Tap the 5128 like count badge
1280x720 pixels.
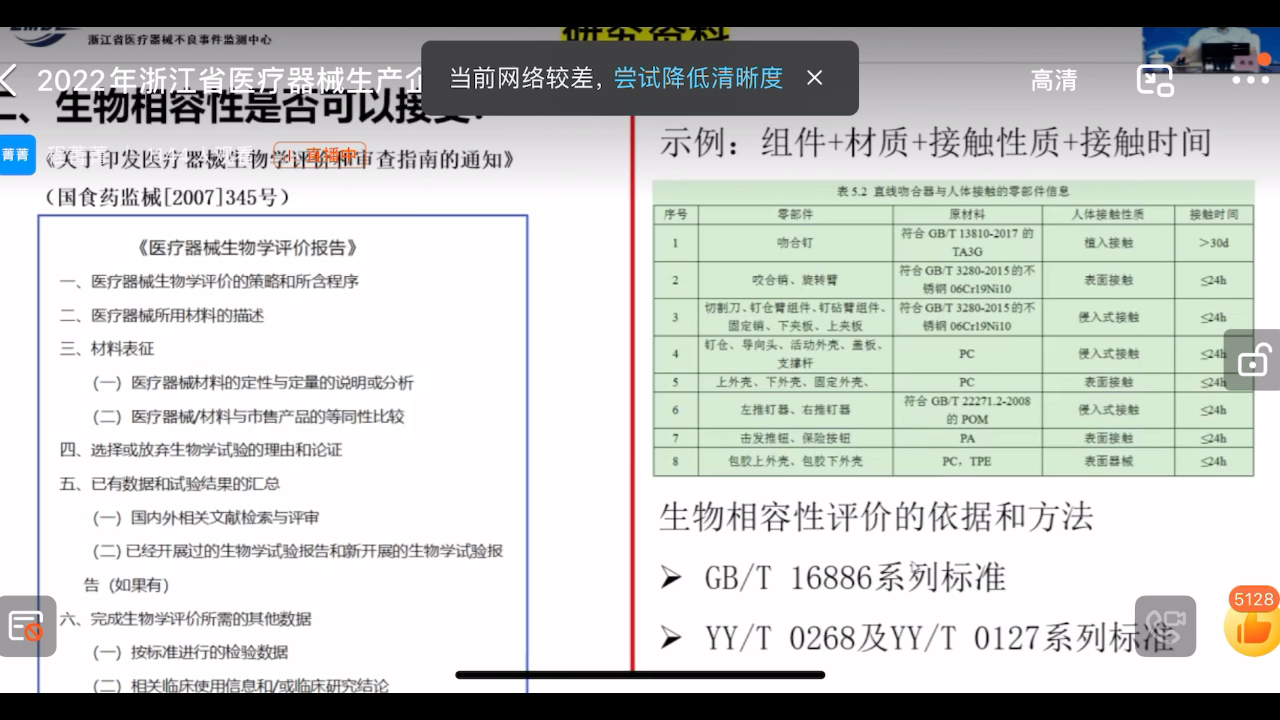coord(1253,599)
